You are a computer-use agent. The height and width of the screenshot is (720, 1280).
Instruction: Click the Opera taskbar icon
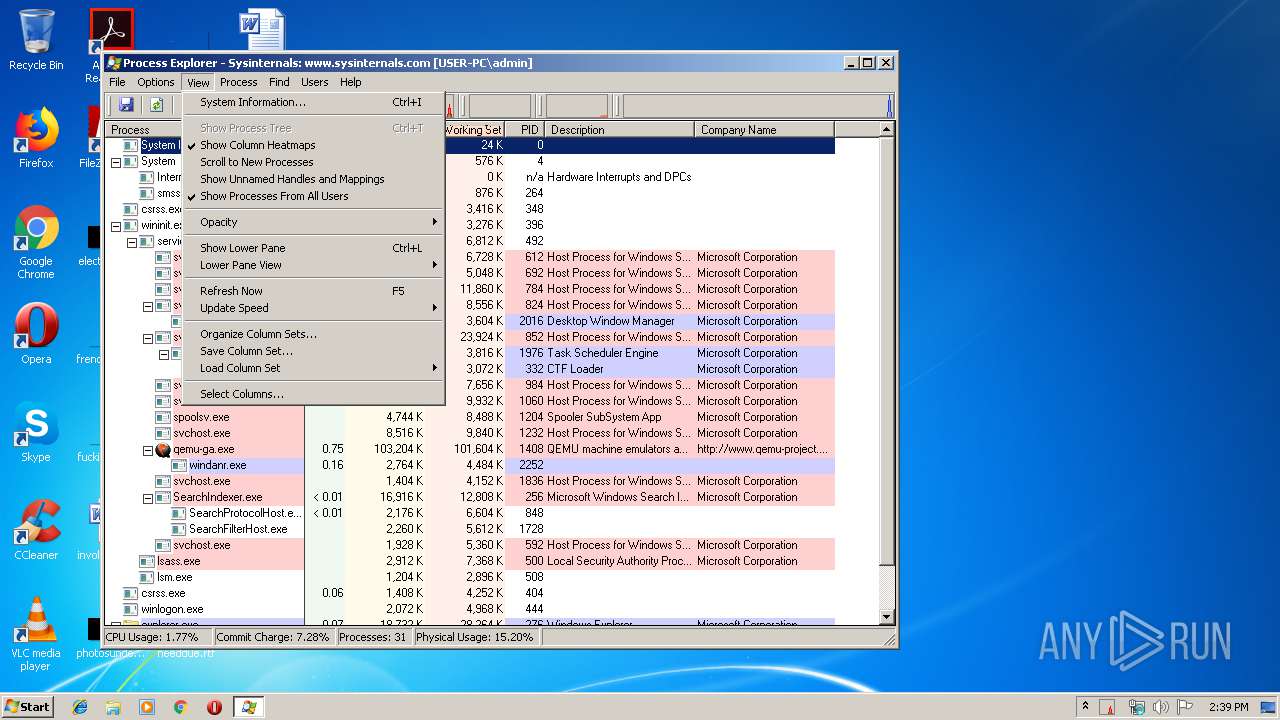pos(214,707)
